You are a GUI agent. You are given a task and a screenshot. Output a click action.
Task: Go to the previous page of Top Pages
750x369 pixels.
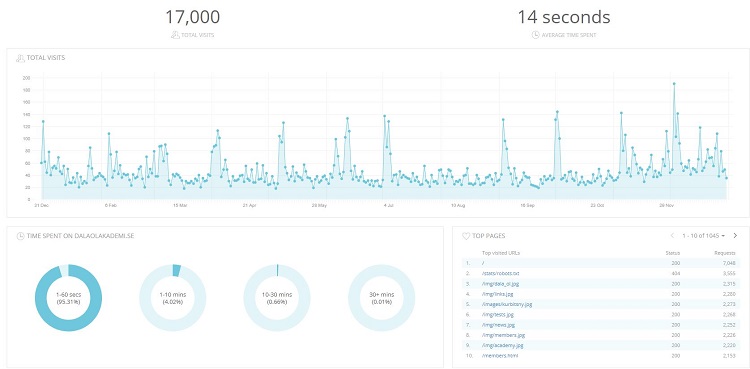673,235
